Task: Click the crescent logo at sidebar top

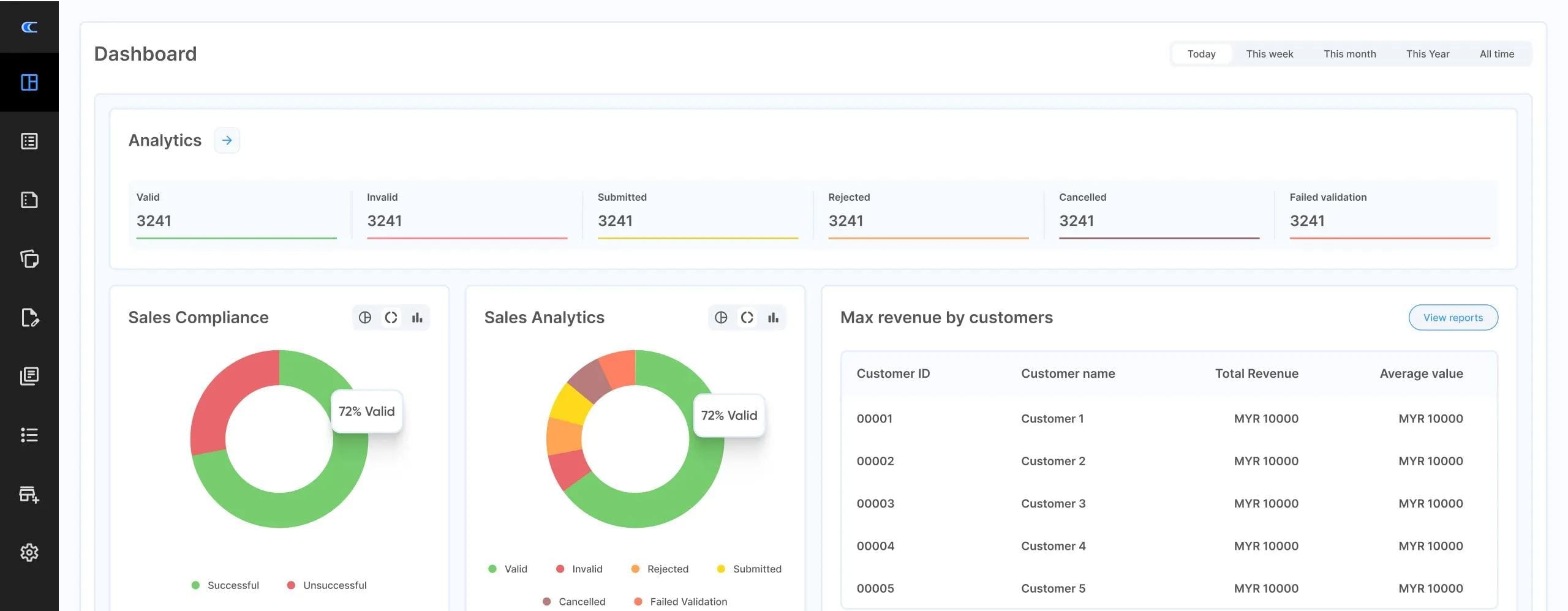Action: coord(29,27)
